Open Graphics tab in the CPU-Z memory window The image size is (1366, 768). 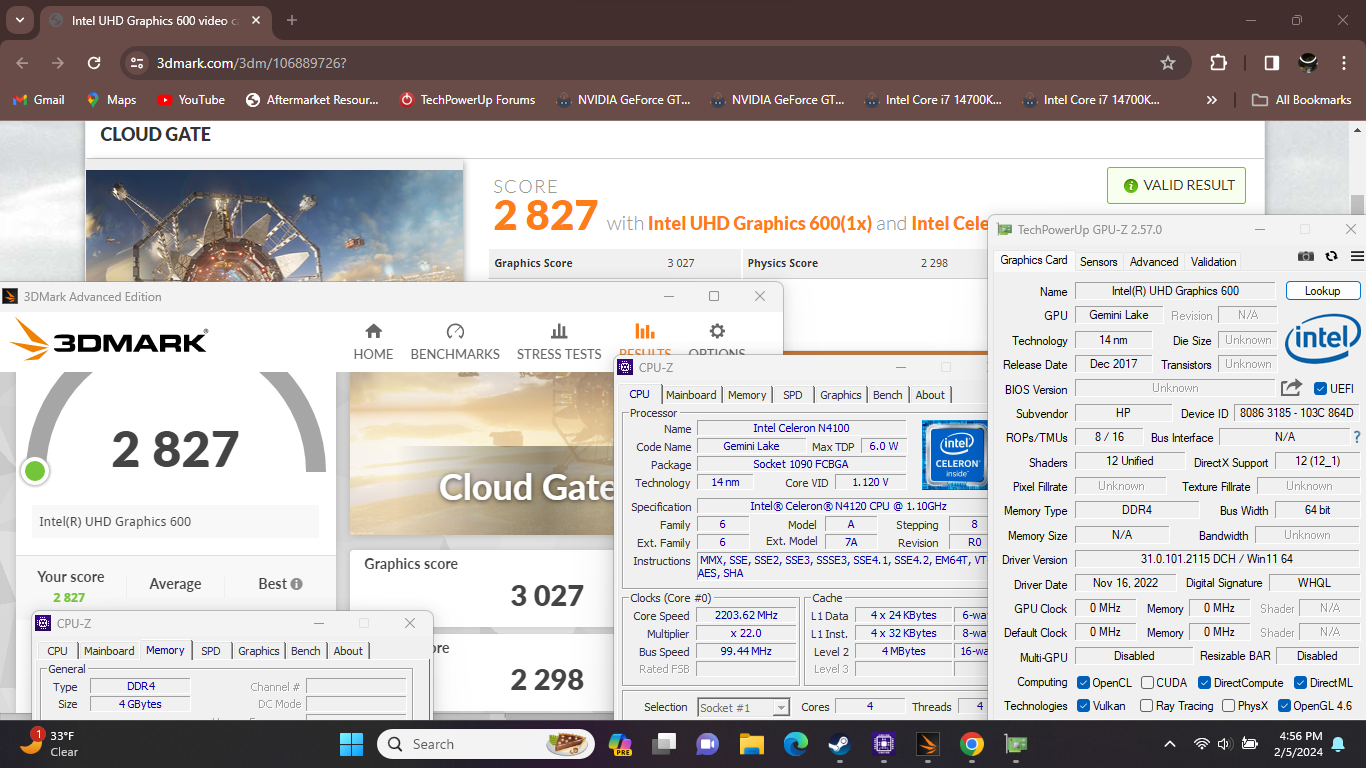pyautogui.click(x=258, y=651)
